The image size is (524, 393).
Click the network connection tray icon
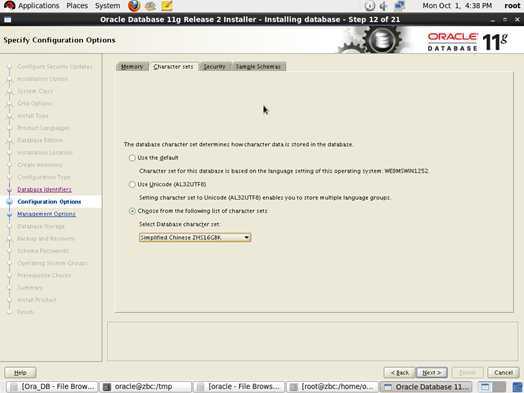(x=400, y=6)
